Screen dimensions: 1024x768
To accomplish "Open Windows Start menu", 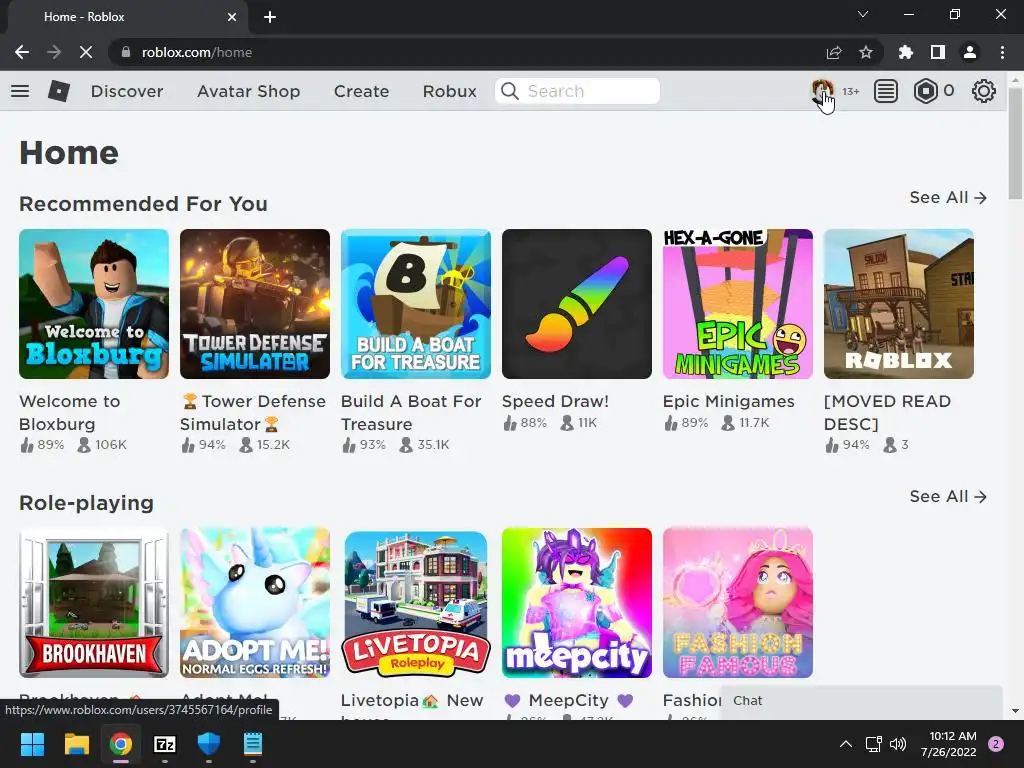I will click(x=32, y=744).
